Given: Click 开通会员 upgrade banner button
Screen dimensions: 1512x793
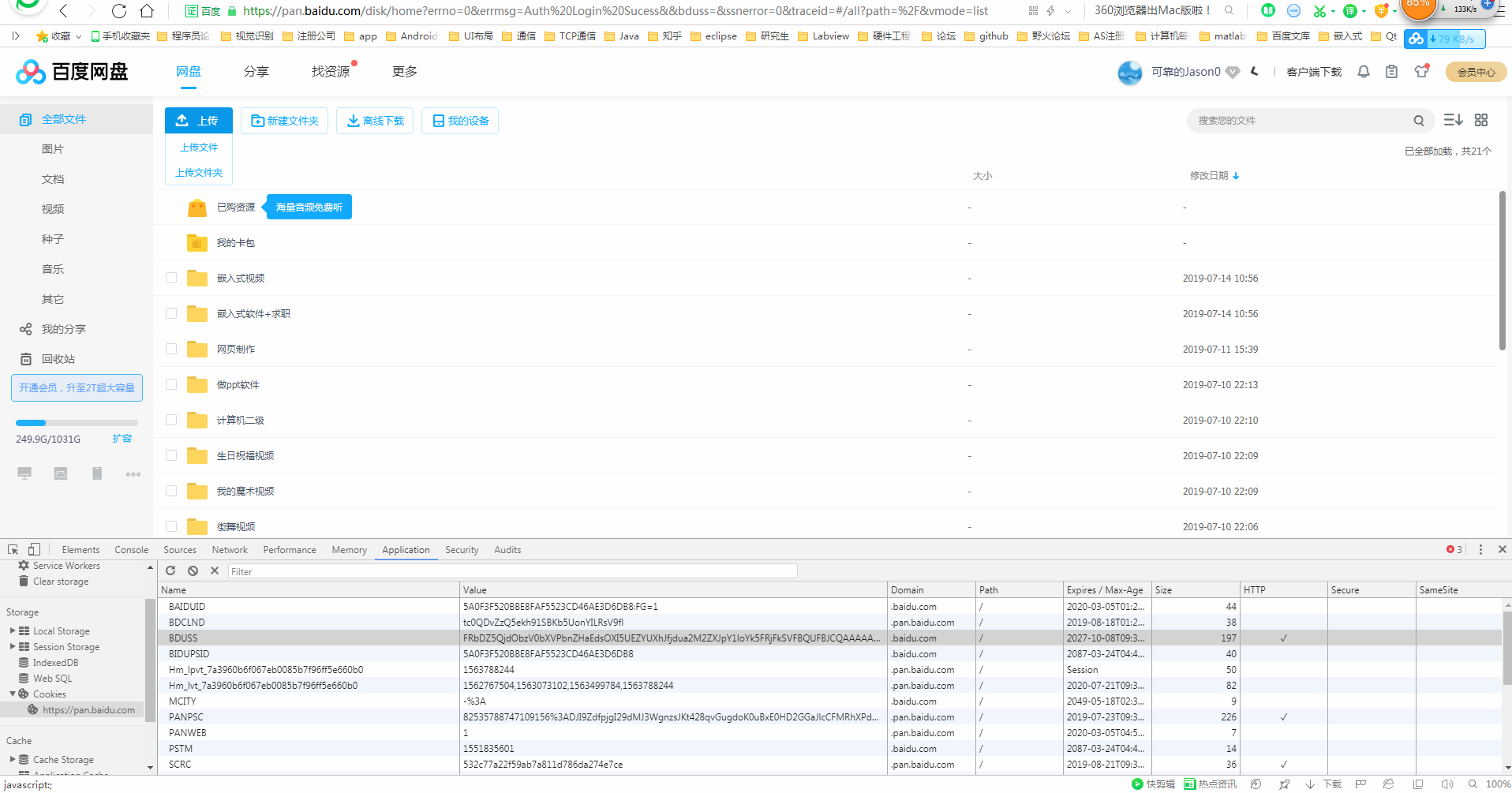Looking at the screenshot, I should tap(77, 387).
